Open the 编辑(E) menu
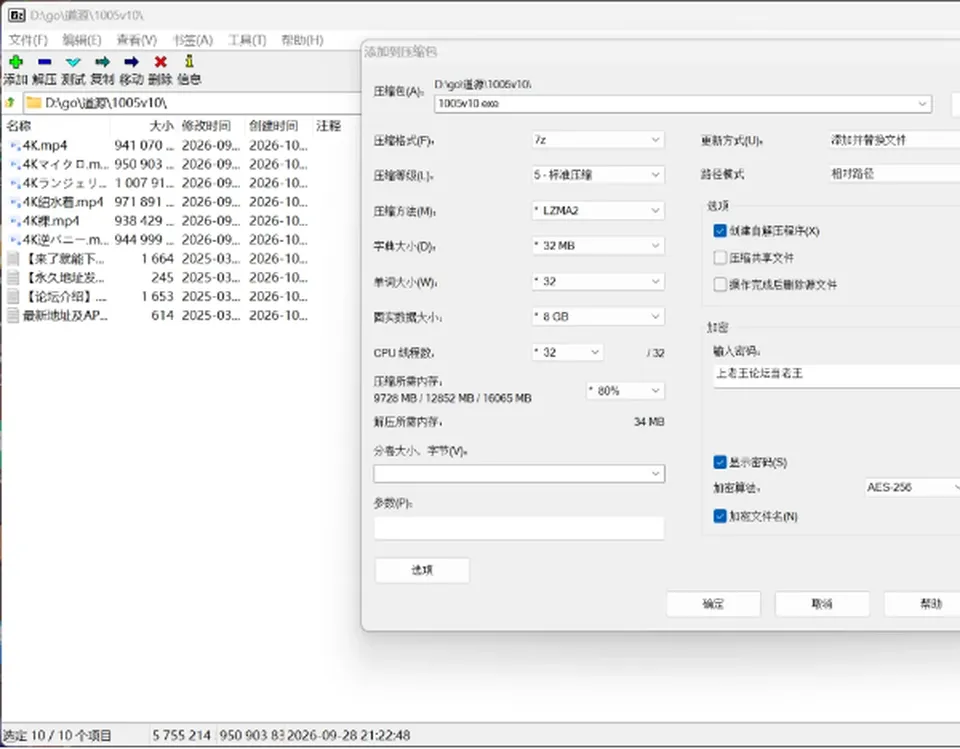The height and width of the screenshot is (749, 960). point(82,40)
